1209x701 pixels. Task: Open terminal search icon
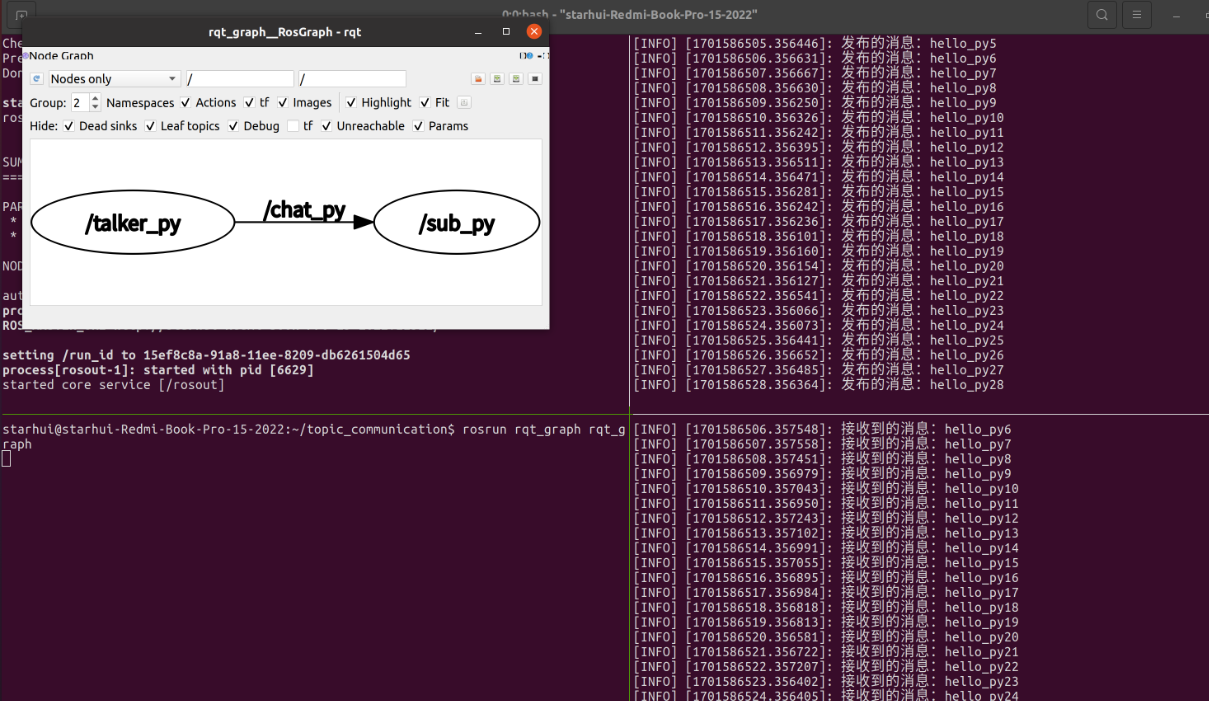pos(1102,15)
